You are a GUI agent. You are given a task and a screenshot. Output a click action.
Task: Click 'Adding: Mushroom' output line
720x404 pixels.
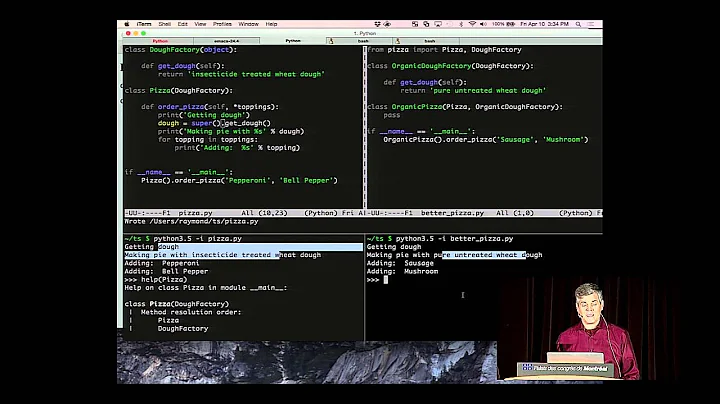point(402,271)
